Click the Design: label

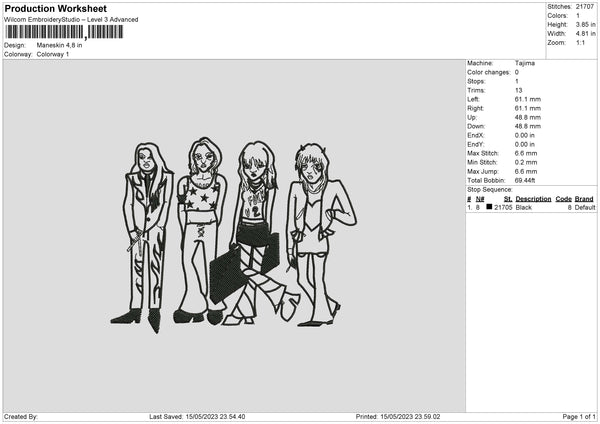[x=15, y=45]
